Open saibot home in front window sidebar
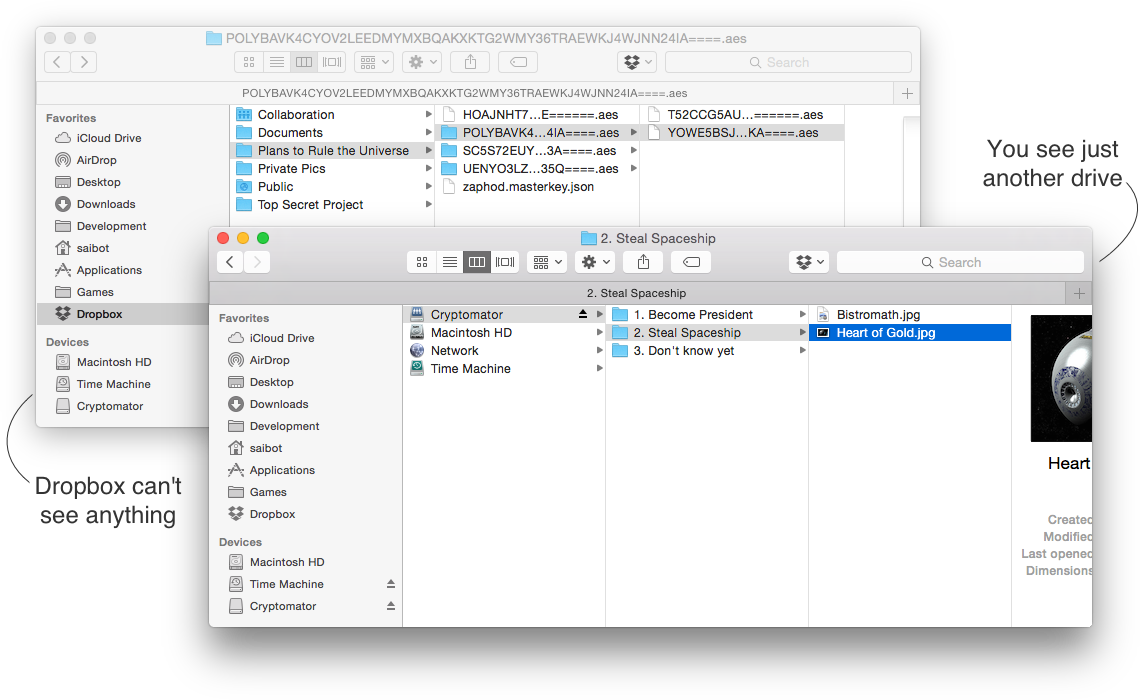 tap(265, 448)
